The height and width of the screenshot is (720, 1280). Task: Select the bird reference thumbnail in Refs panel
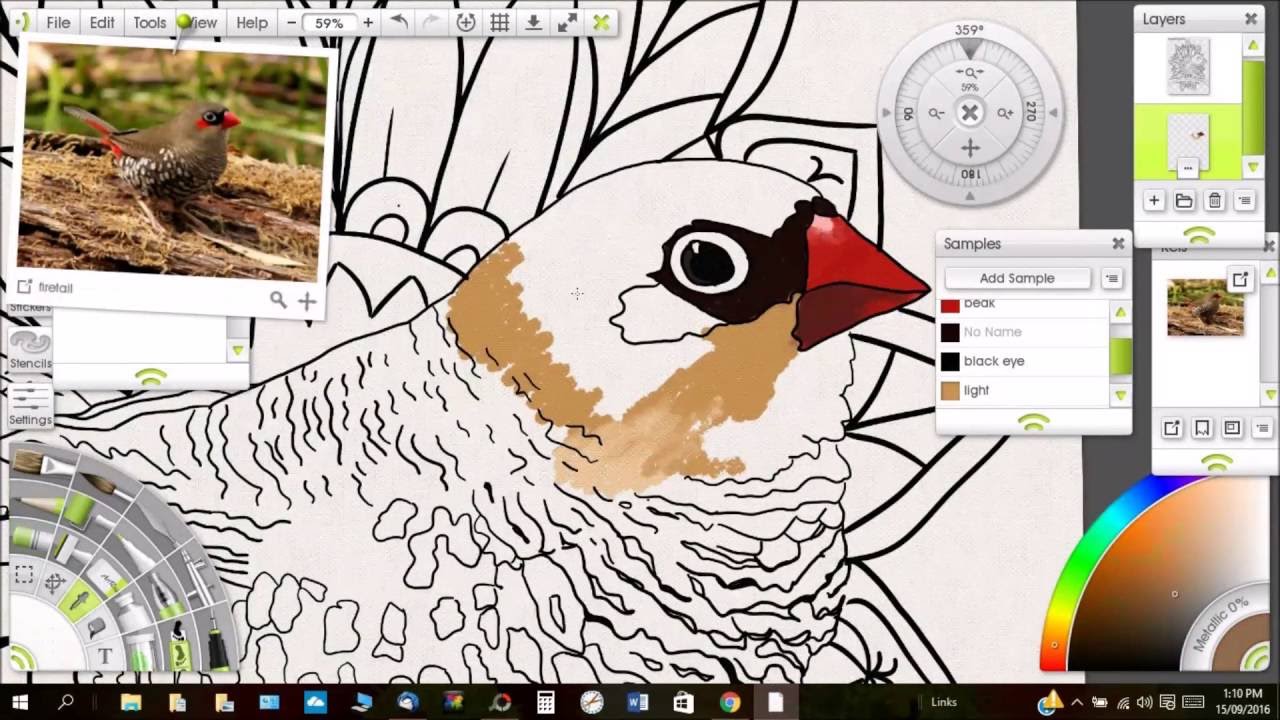coord(1205,307)
